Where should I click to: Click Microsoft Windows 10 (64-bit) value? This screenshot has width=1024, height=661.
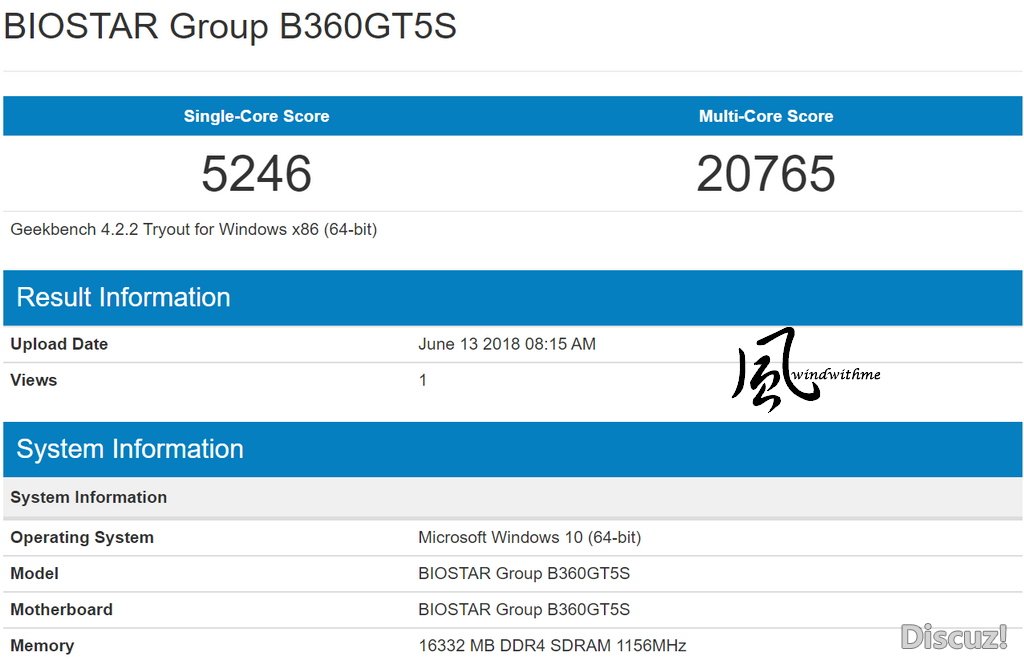[x=530, y=538]
